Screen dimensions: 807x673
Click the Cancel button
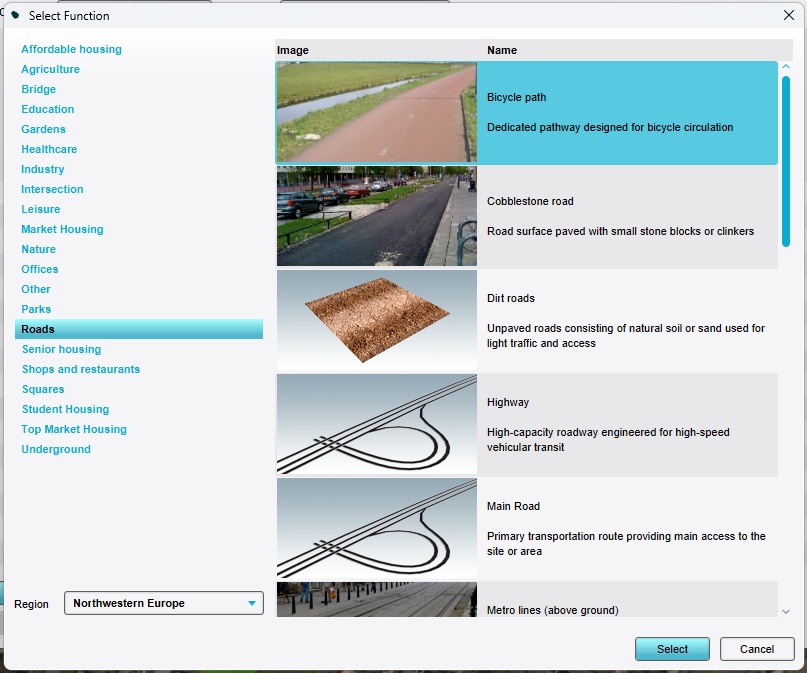click(x=757, y=649)
